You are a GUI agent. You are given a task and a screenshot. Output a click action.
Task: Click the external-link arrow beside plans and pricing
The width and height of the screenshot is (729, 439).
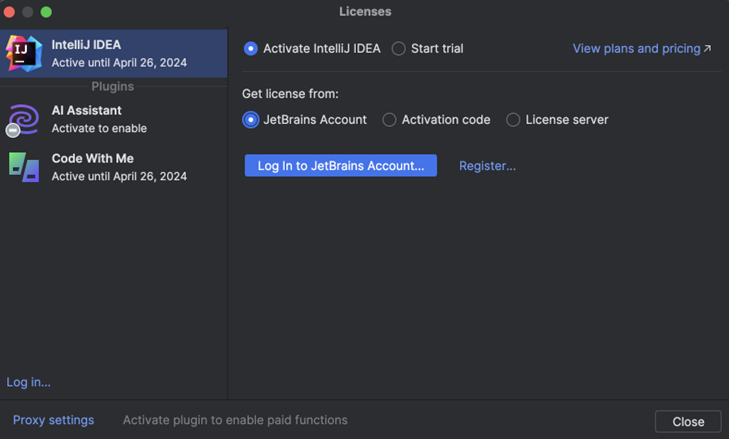tap(708, 48)
